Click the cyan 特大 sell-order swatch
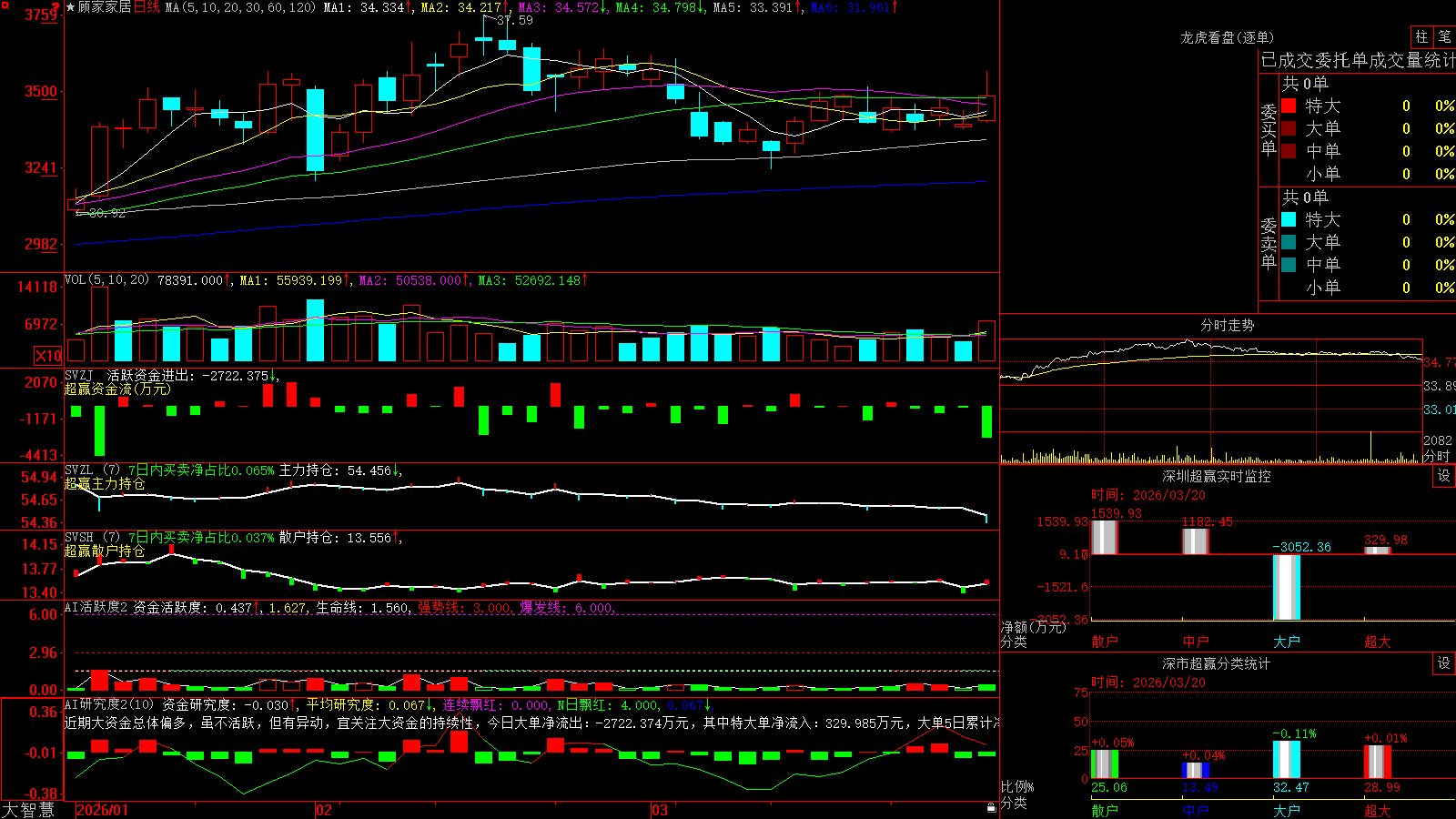Viewport: 1456px width, 819px height. click(x=1289, y=219)
